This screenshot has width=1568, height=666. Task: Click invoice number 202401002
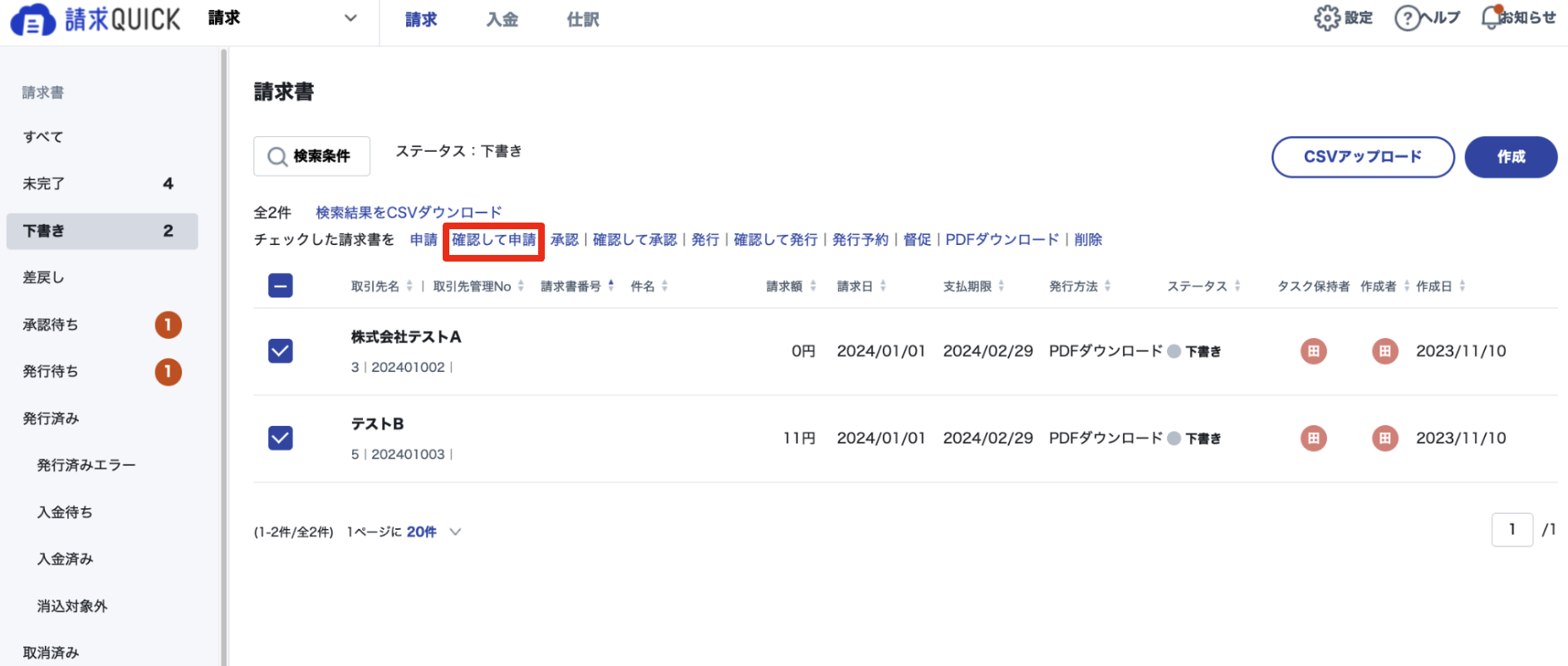point(408,367)
